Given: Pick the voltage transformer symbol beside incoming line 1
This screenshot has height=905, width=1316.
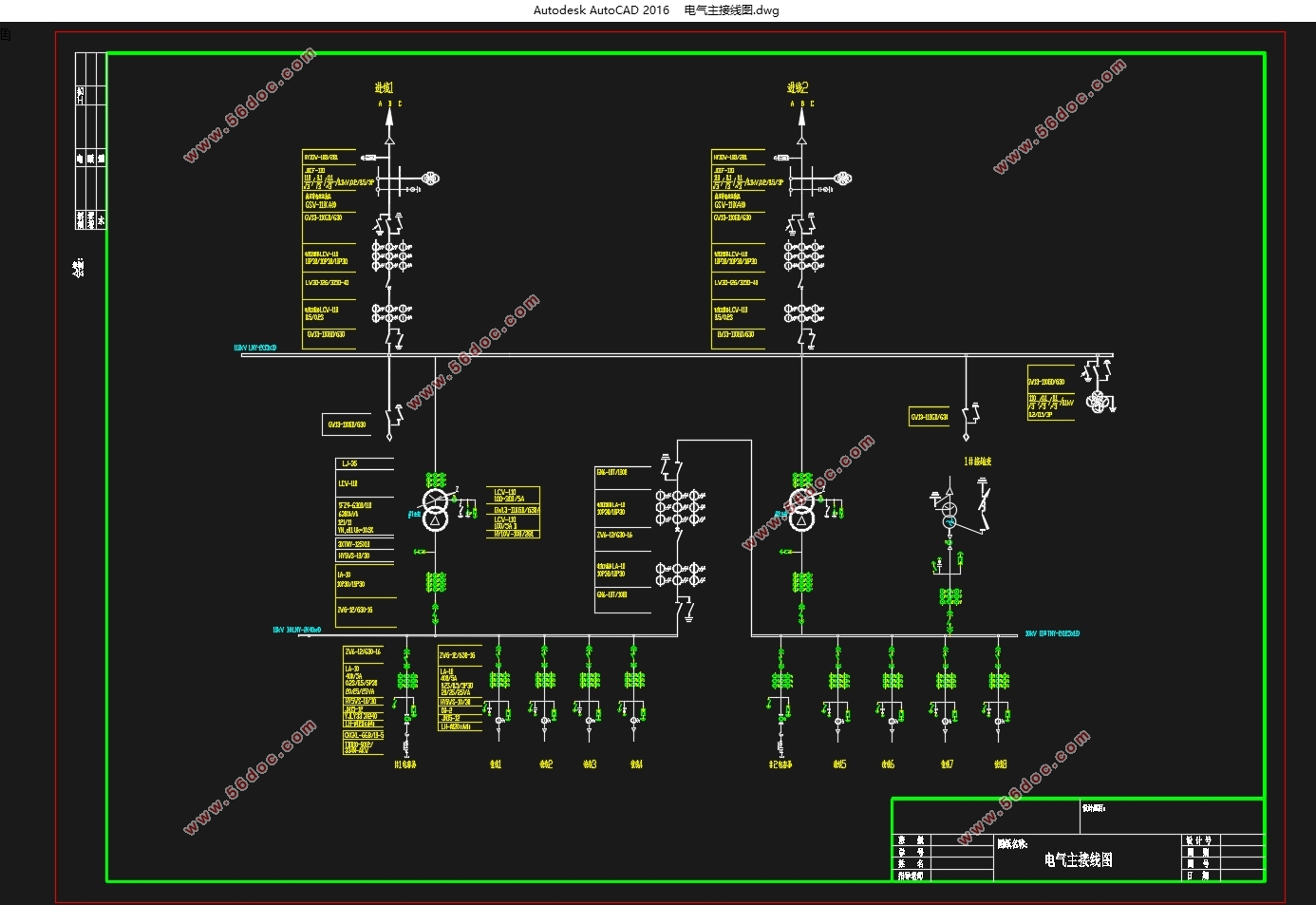Looking at the screenshot, I should (429, 178).
